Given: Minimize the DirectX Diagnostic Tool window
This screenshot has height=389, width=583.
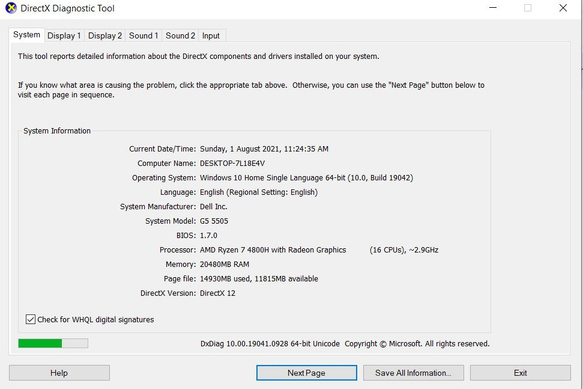Looking at the screenshot, I should (x=493, y=8).
